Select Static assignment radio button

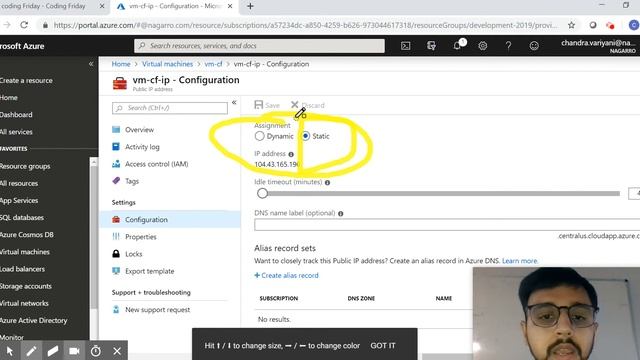click(305, 136)
